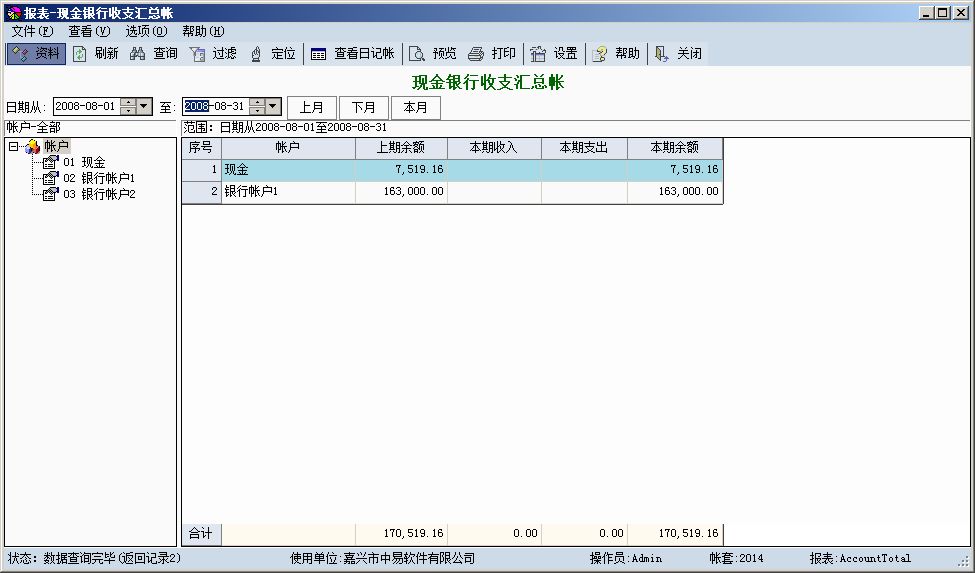The image size is (975, 573).
Task: Click the 上月 previous month button
Action: 312,107
